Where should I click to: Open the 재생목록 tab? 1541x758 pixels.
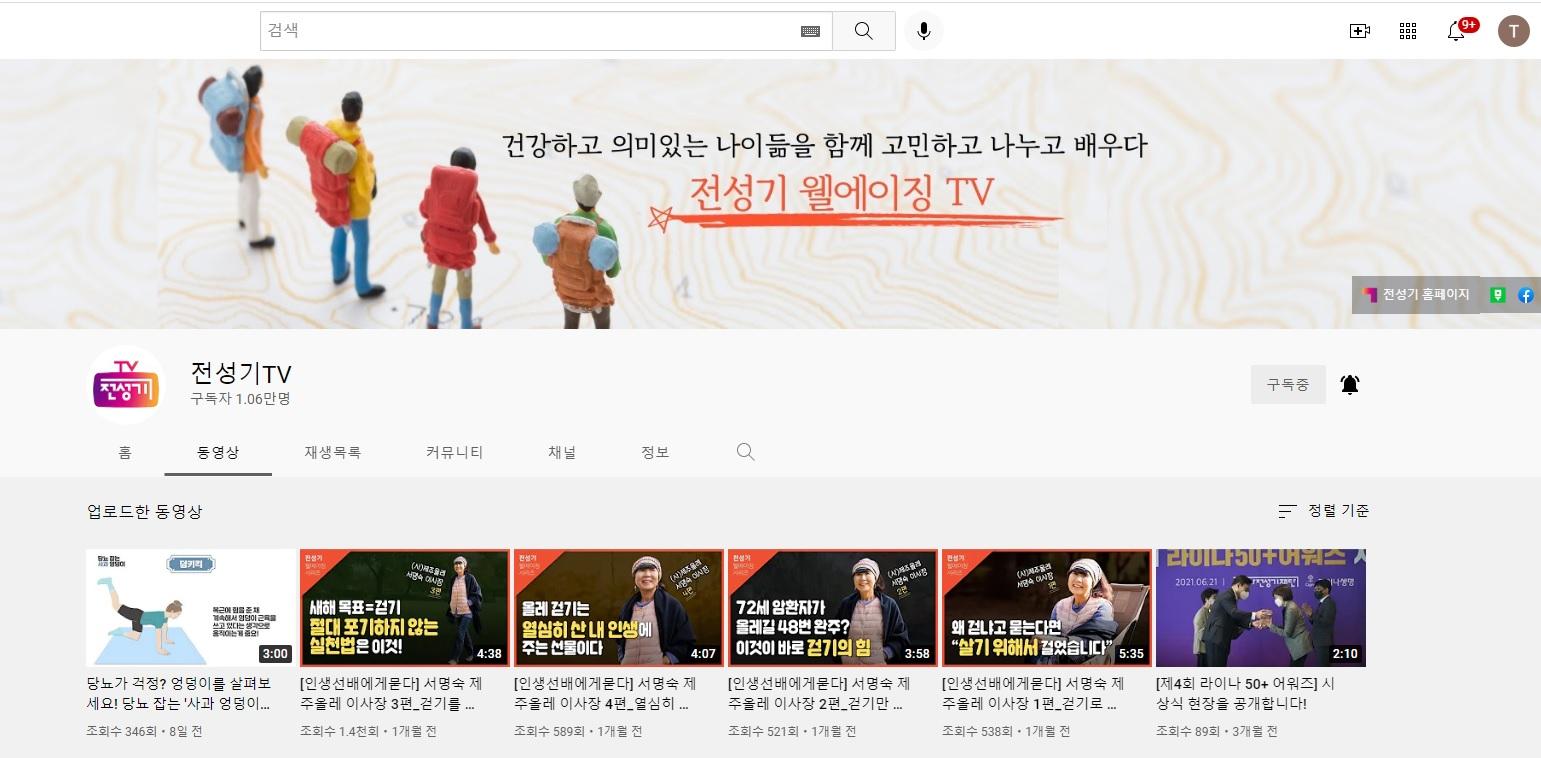(x=333, y=452)
